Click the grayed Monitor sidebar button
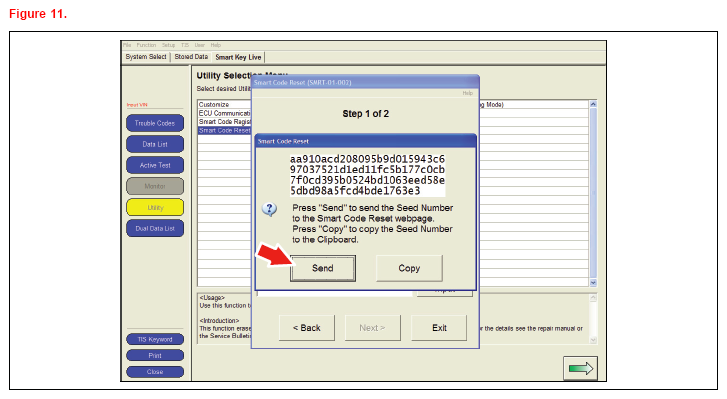 [x=155, y=186]
